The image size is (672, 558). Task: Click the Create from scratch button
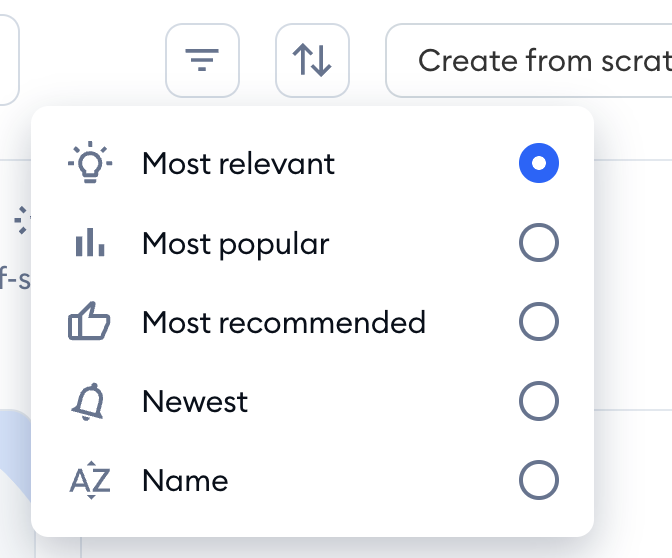pyautogui.click(x=529, y=60)
